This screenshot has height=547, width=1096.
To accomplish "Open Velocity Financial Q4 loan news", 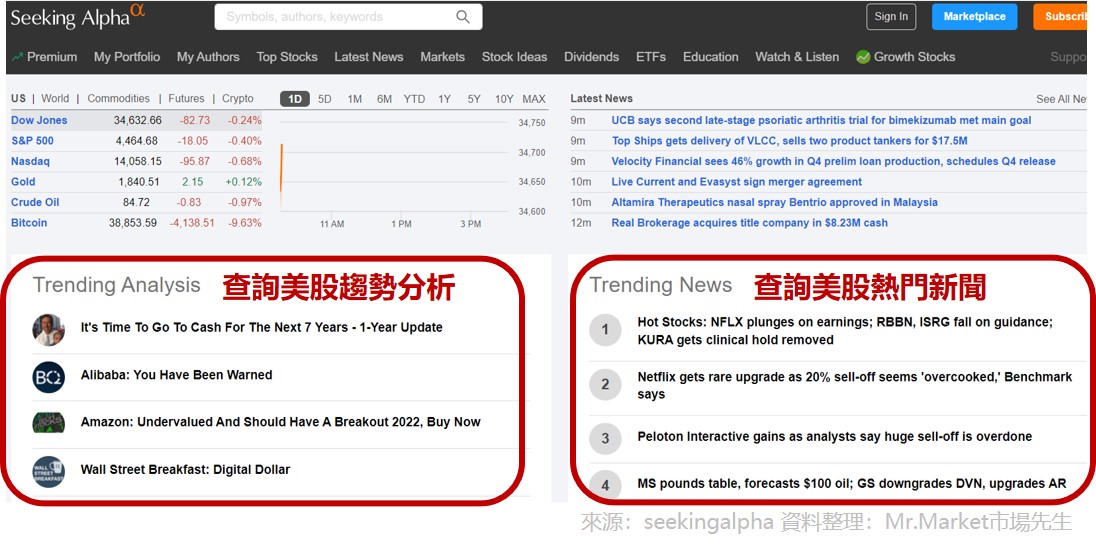I will [x=833, y=161].
